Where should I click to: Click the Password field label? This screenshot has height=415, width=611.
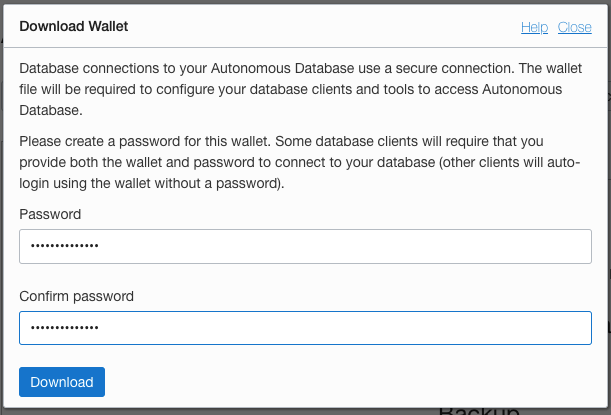coord(50,214)
